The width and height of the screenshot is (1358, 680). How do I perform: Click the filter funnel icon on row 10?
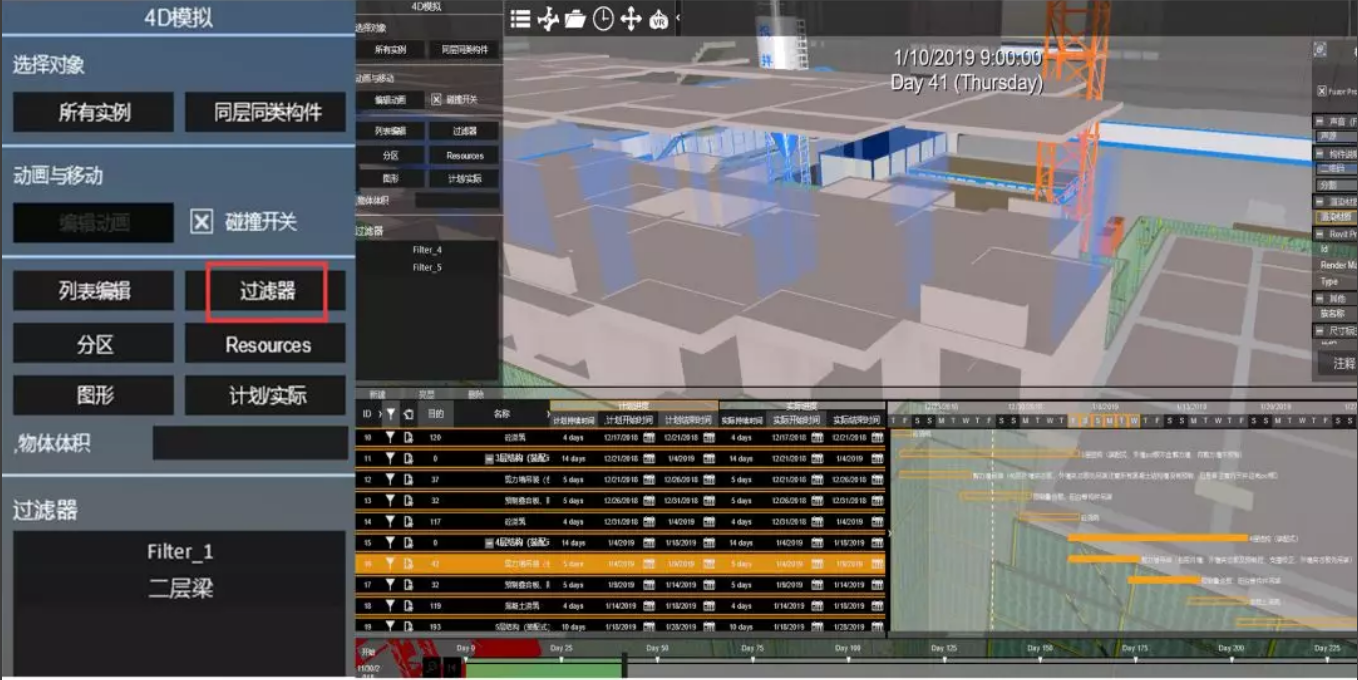[x=391, y=437]
